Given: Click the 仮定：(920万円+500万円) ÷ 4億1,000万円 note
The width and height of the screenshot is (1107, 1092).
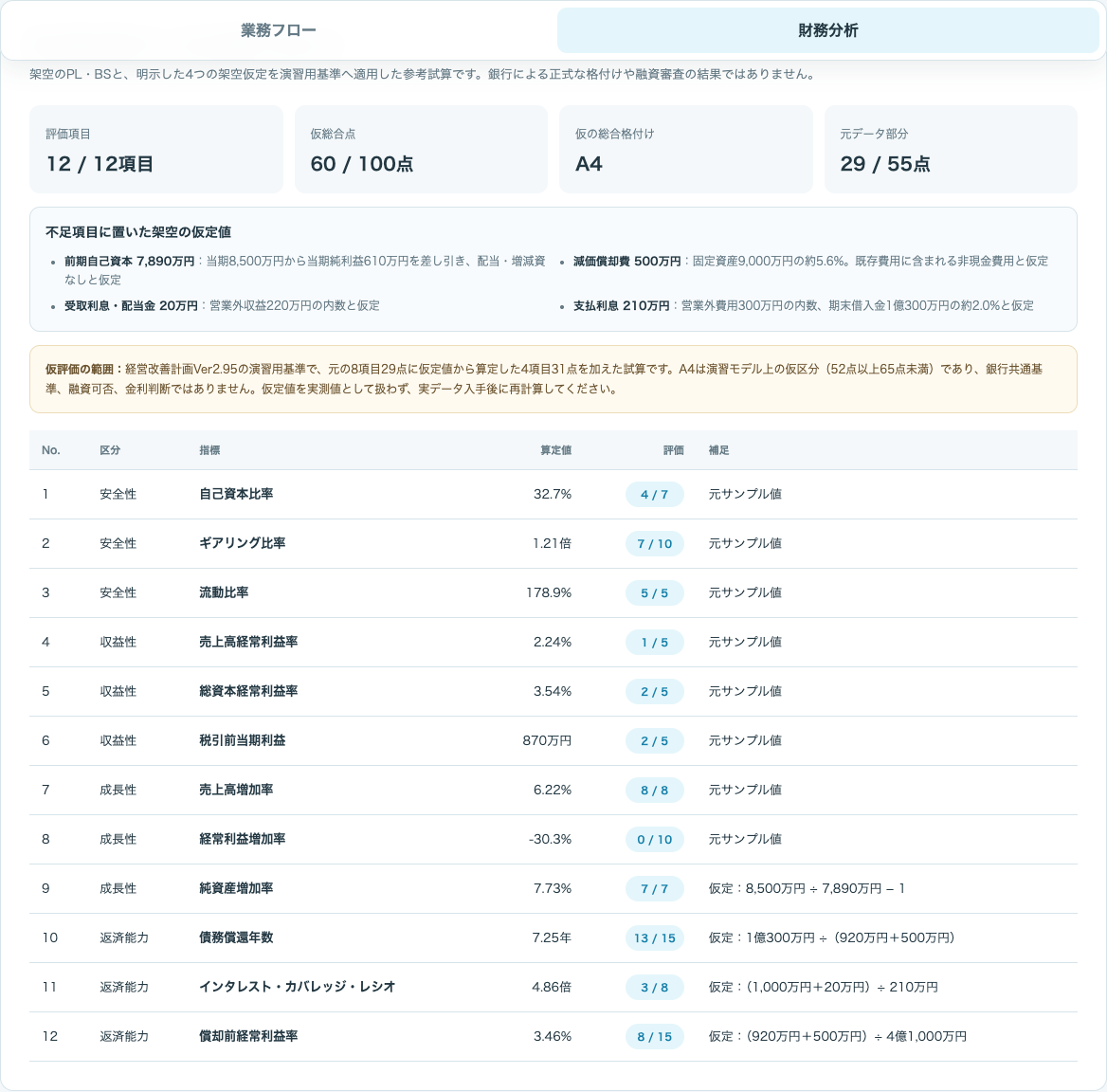Looking at the screenshot, I should [837, 1036].
